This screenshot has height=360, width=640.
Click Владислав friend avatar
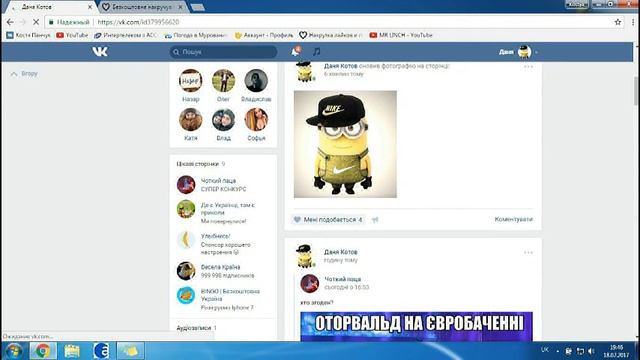[256, 80]
